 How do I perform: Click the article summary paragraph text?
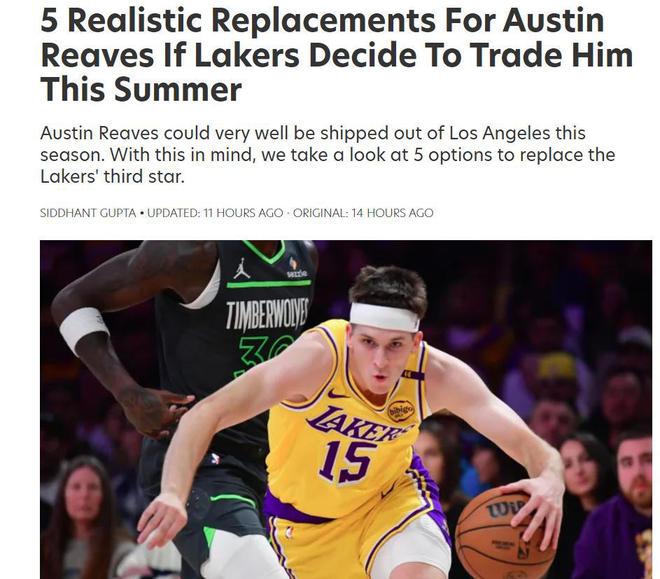tap(327, 155)
